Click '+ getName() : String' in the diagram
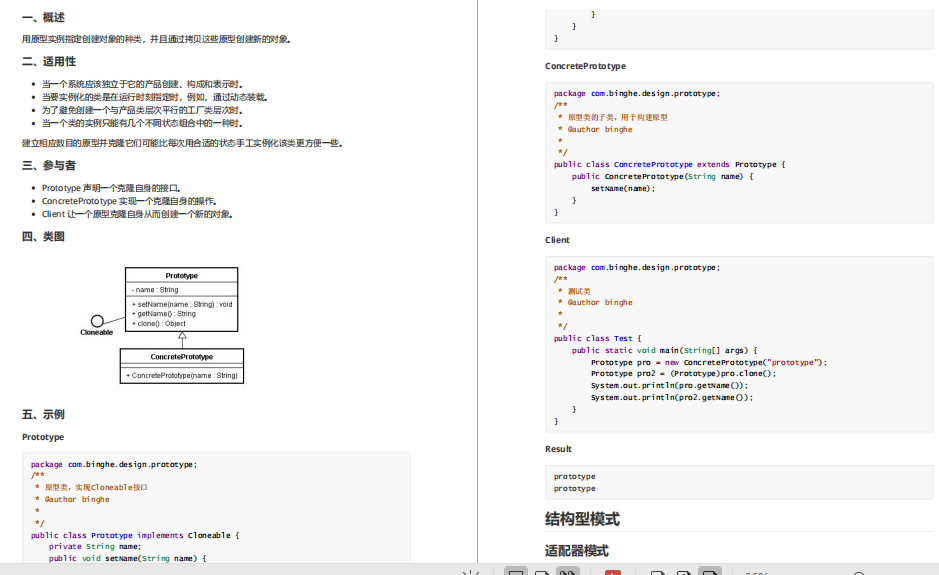Image resolution: width=939 pixels, height=575 pixels. 163,314
